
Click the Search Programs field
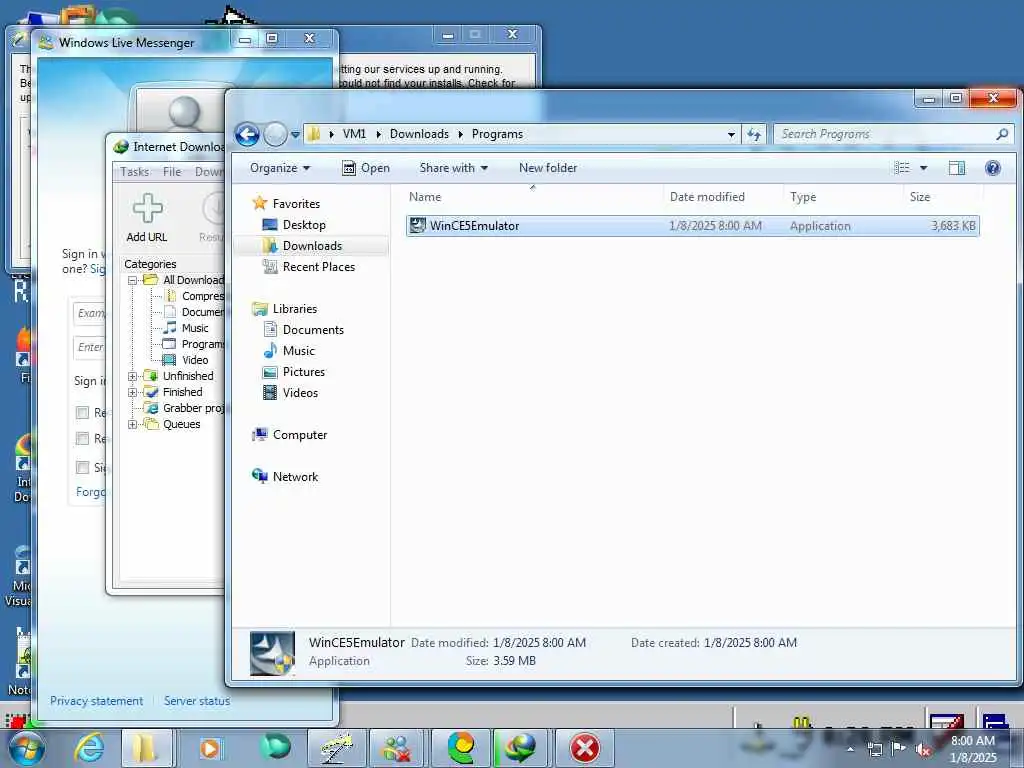click(x=893, y=134)
